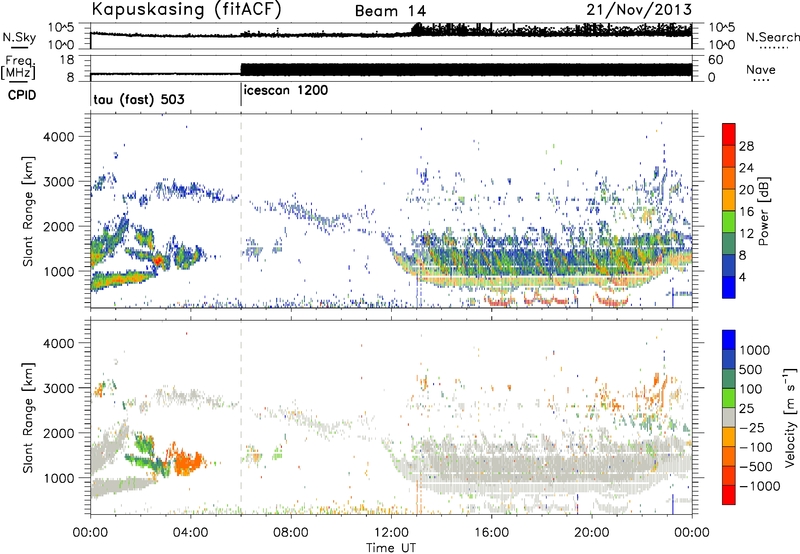
Task: Click the velocity colorbar value '-25'
Action: tap(752, 428)
